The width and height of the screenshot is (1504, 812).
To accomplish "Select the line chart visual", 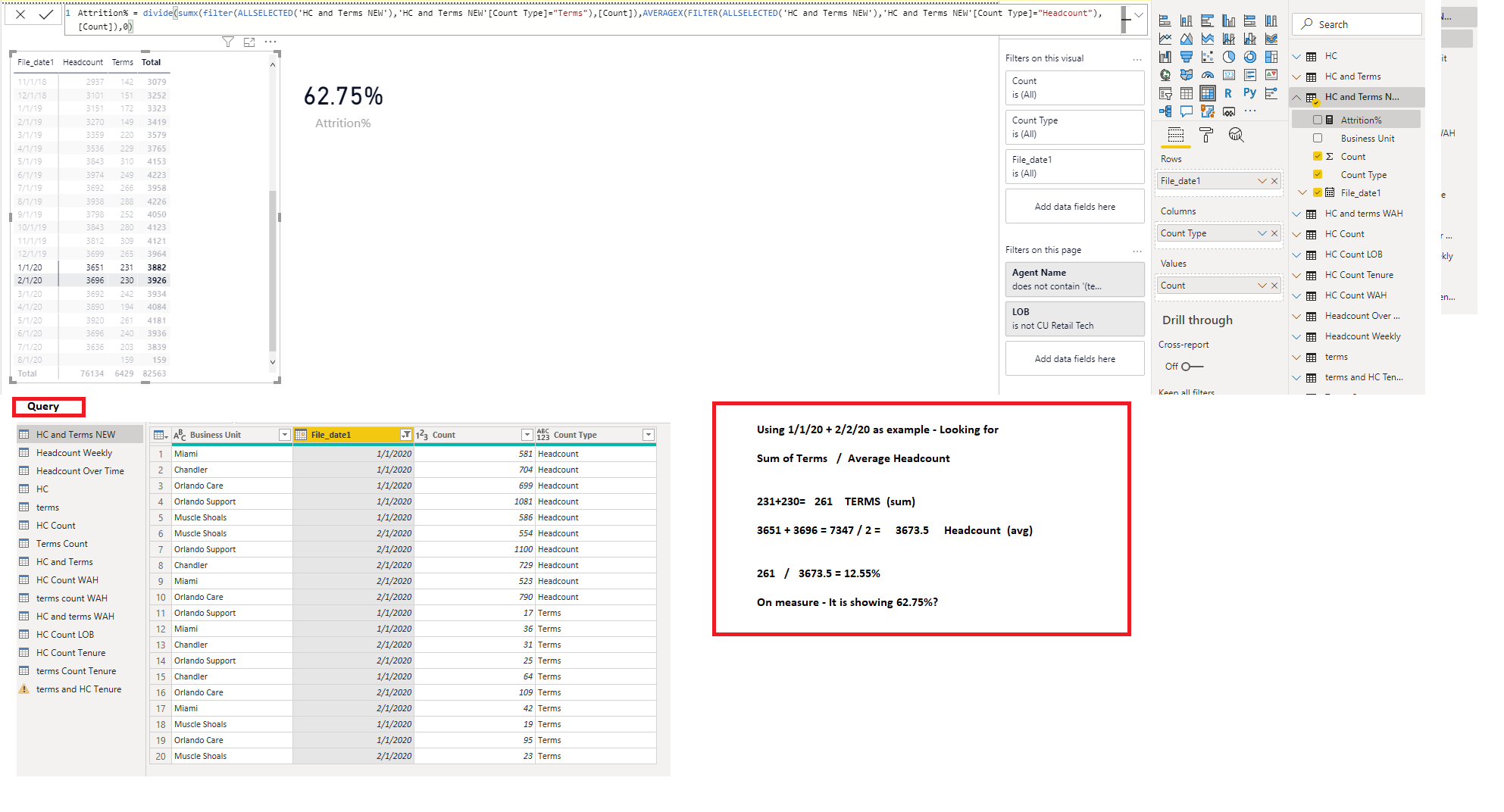I will pos(1165,39).
